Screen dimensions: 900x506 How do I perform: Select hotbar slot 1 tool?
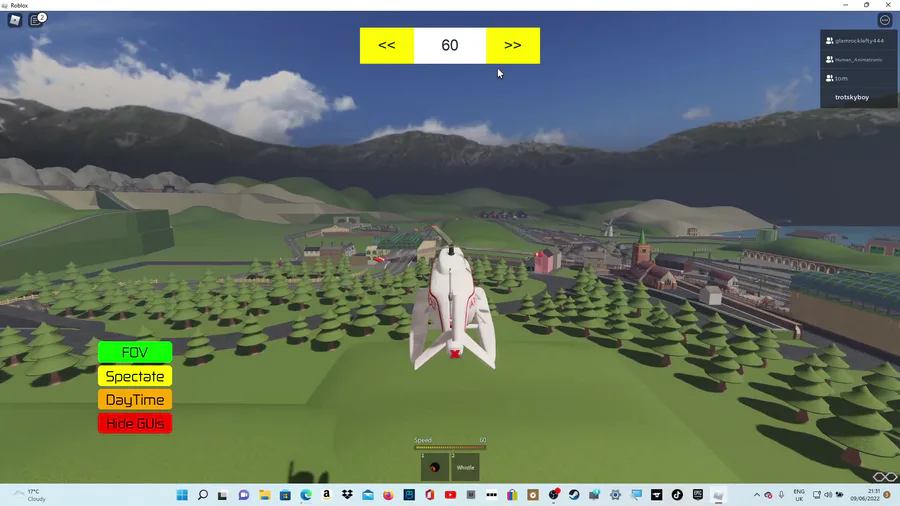pos(435,466)
